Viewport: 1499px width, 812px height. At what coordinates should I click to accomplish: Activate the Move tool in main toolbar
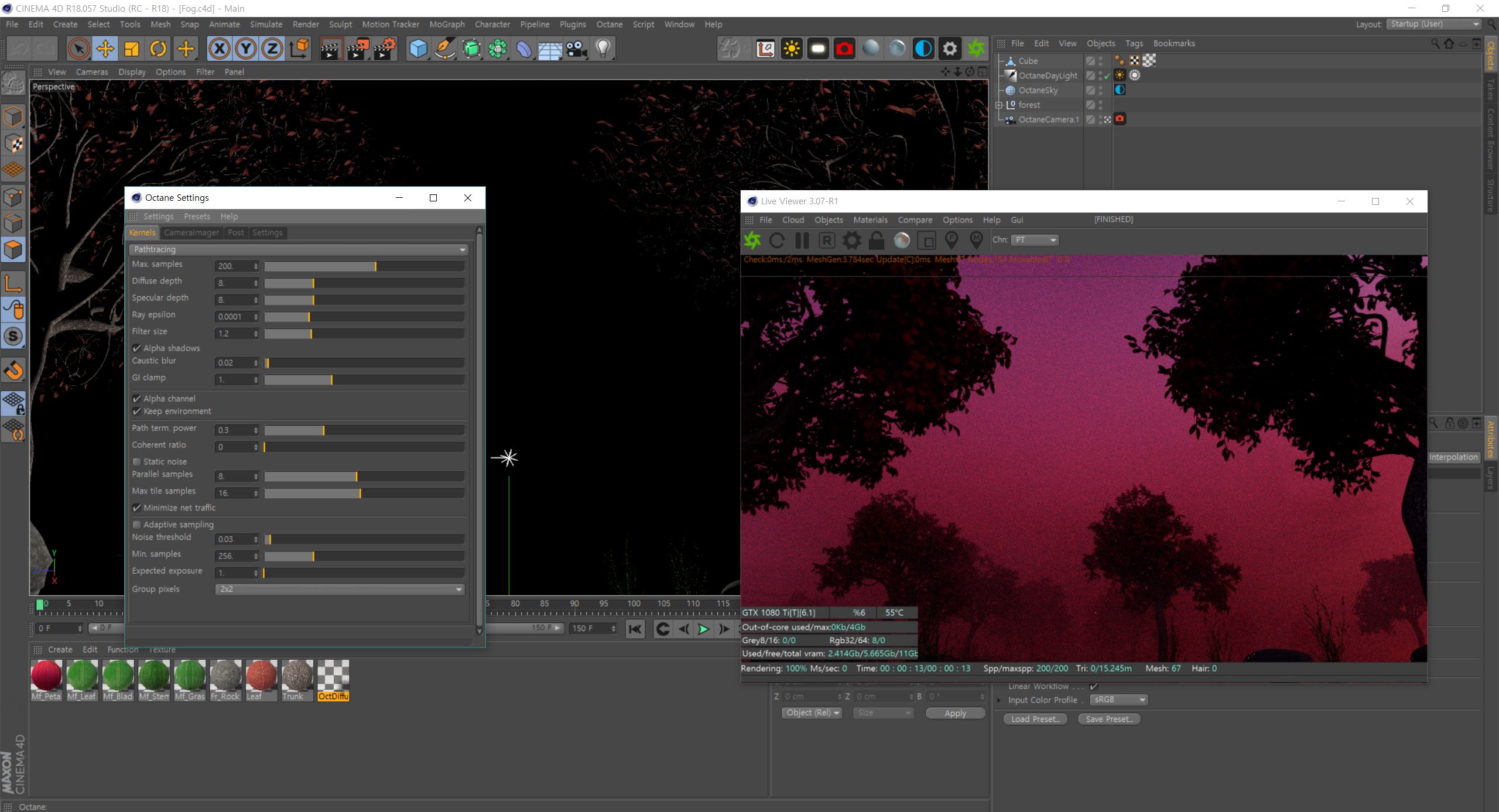coord(105,49)
